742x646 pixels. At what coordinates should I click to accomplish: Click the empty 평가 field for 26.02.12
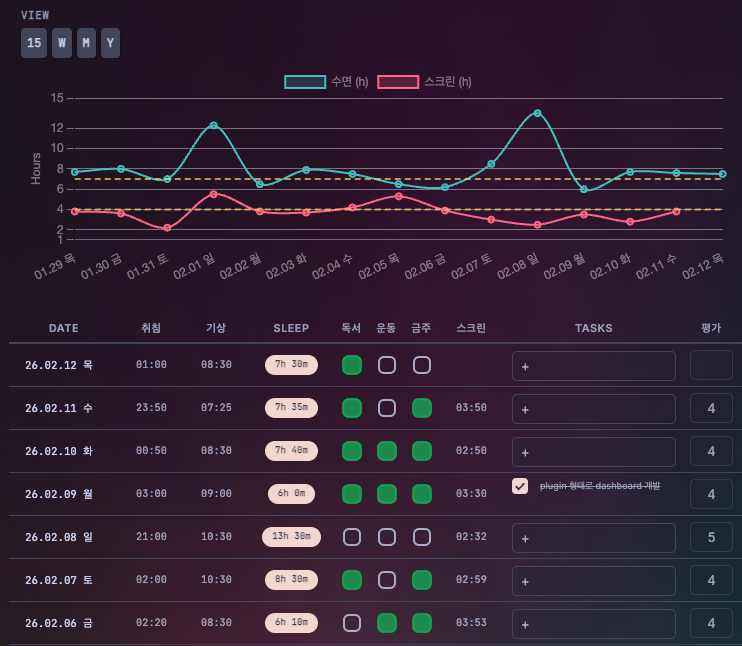pyautogui.click(x=711, y=365)
